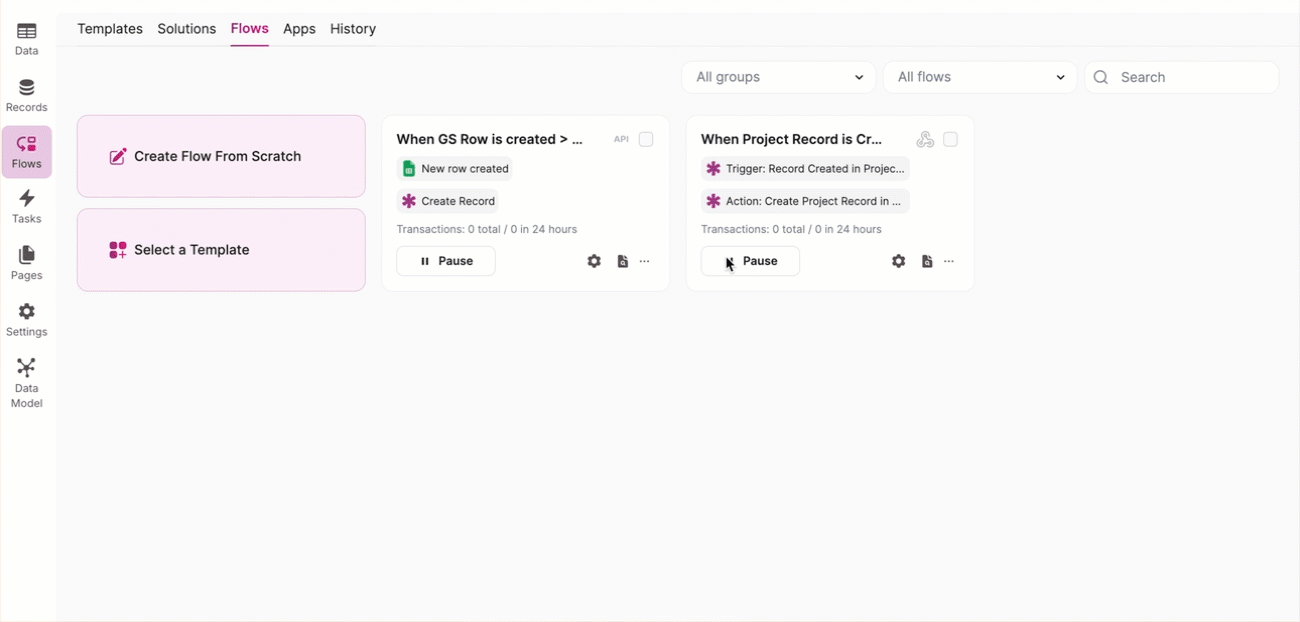Image resolution: width=1300 pixels, height=622 pixels.
Task: Open the Tasks section
Action: (26, 205)
